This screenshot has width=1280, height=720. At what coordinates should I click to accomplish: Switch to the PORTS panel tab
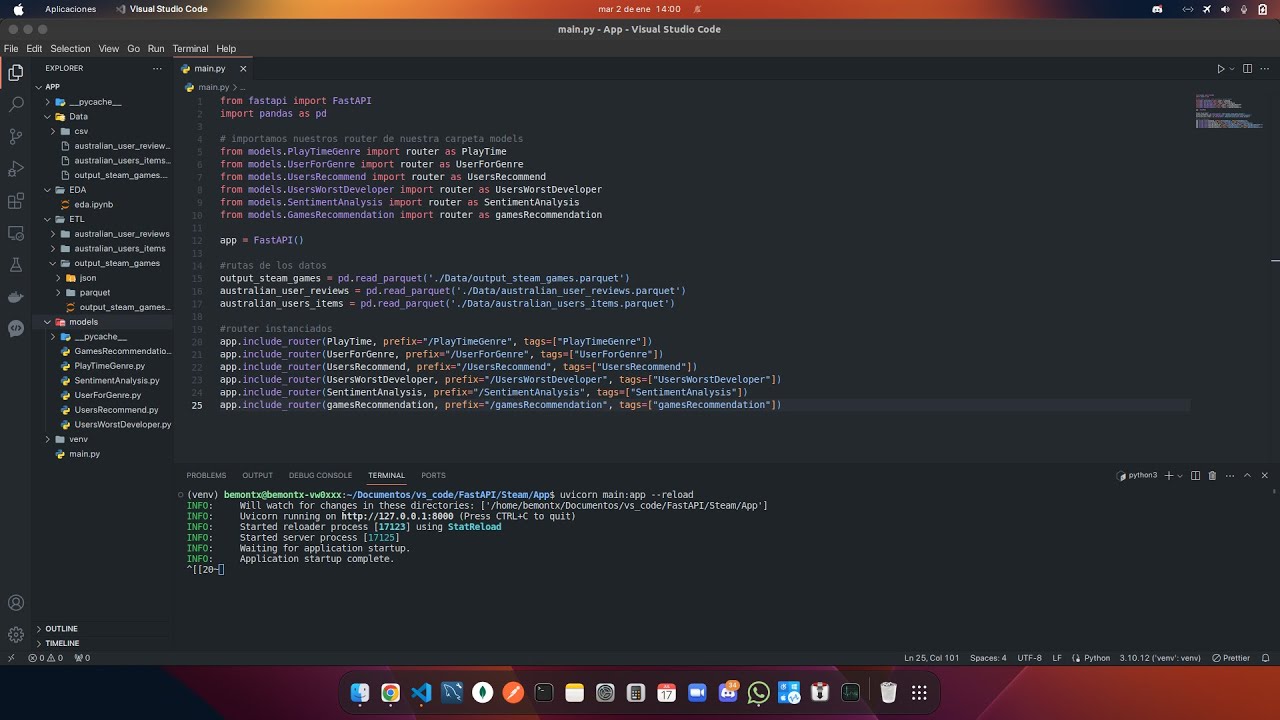click(433, 476)
